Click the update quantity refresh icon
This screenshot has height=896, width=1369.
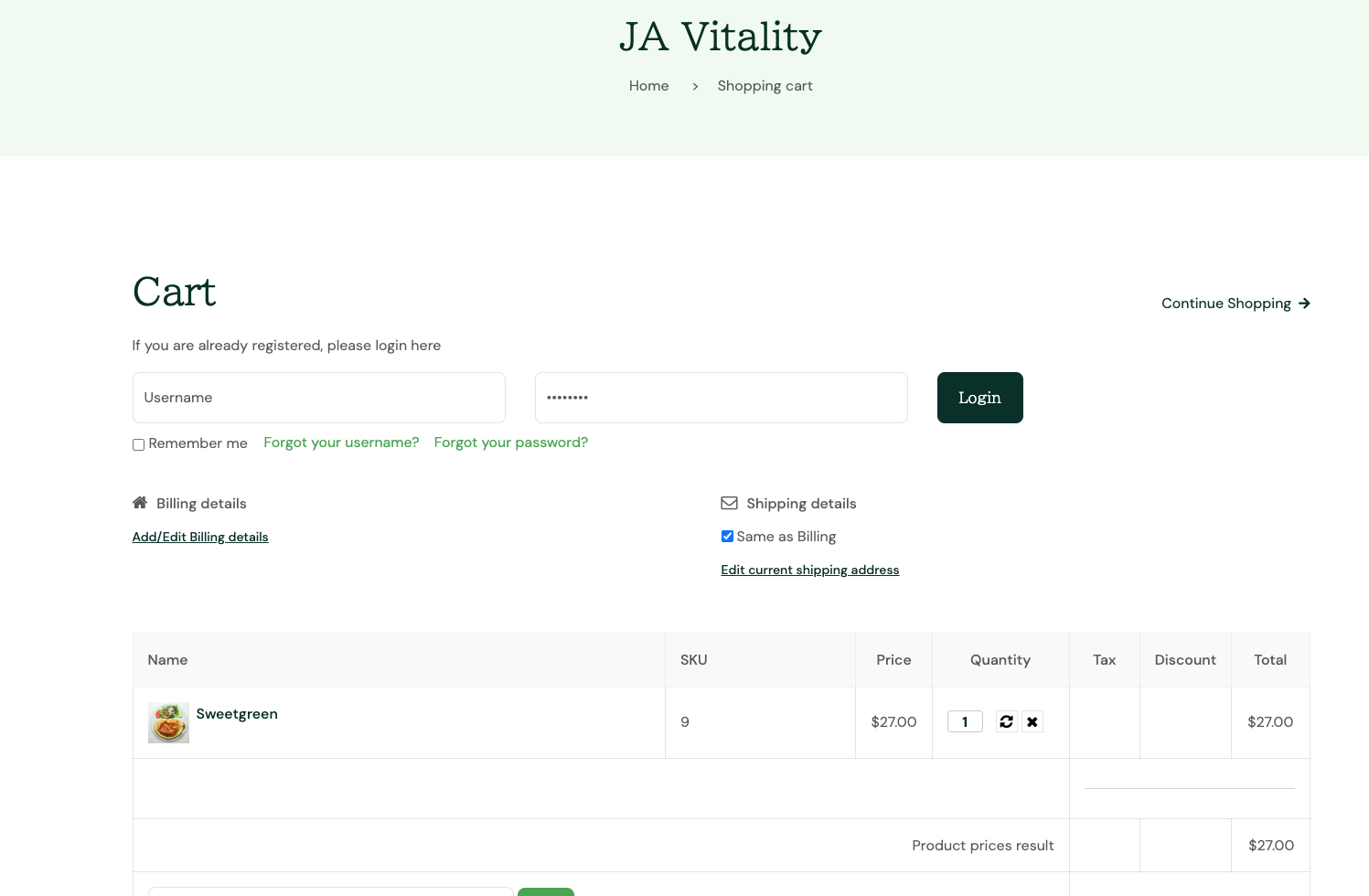point(1006,721)
